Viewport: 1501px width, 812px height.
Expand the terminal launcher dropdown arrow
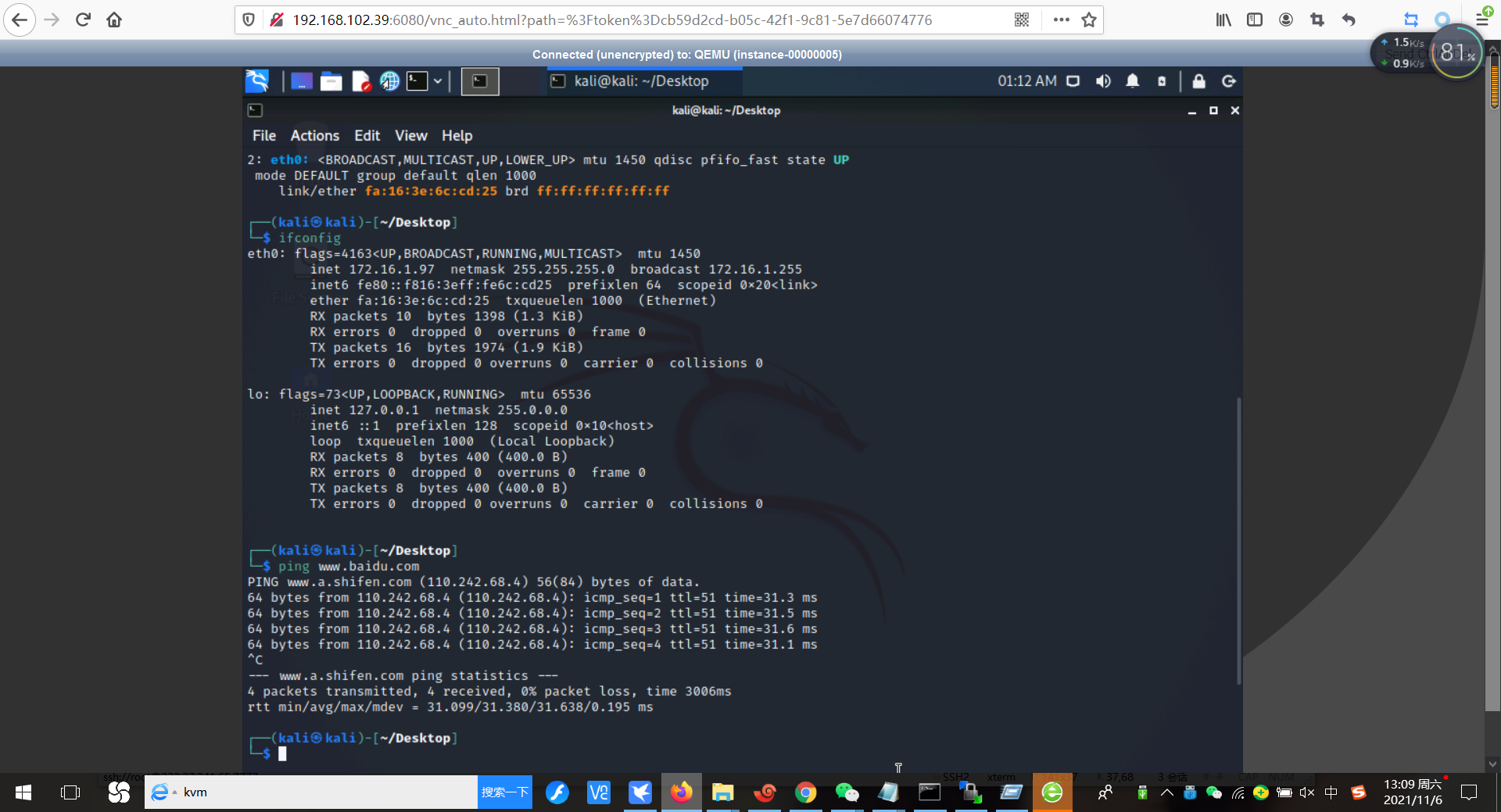(x=438, y=81)
